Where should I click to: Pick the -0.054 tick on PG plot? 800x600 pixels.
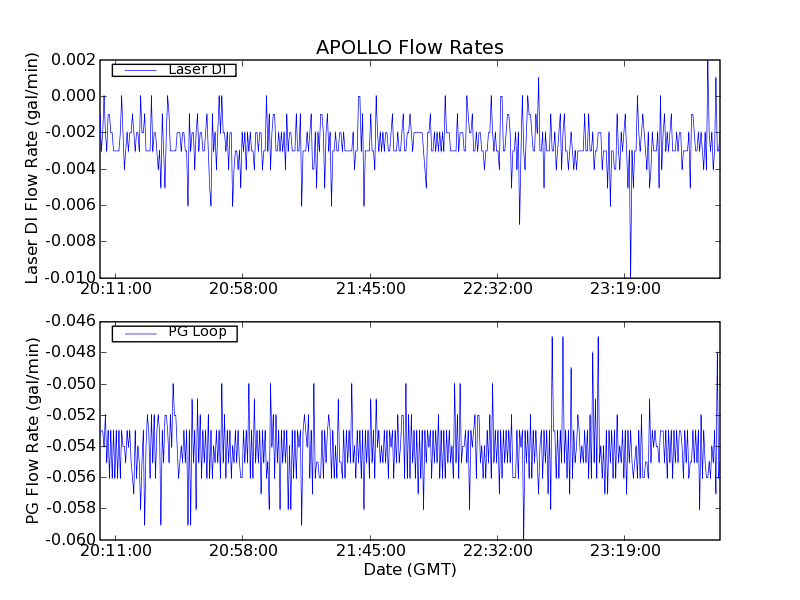(70, 446)
